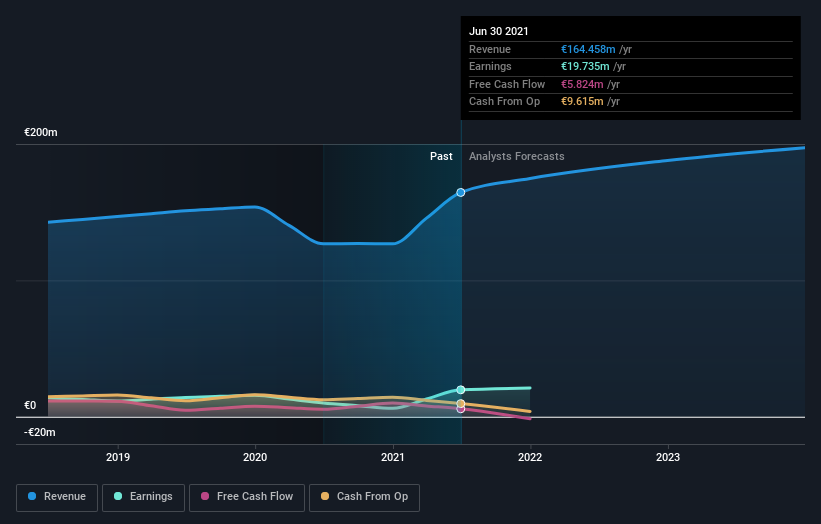Viewport: 821px width, 524px height.
Task: Click the €164.458m revenue value
Action: coord(588,49)
